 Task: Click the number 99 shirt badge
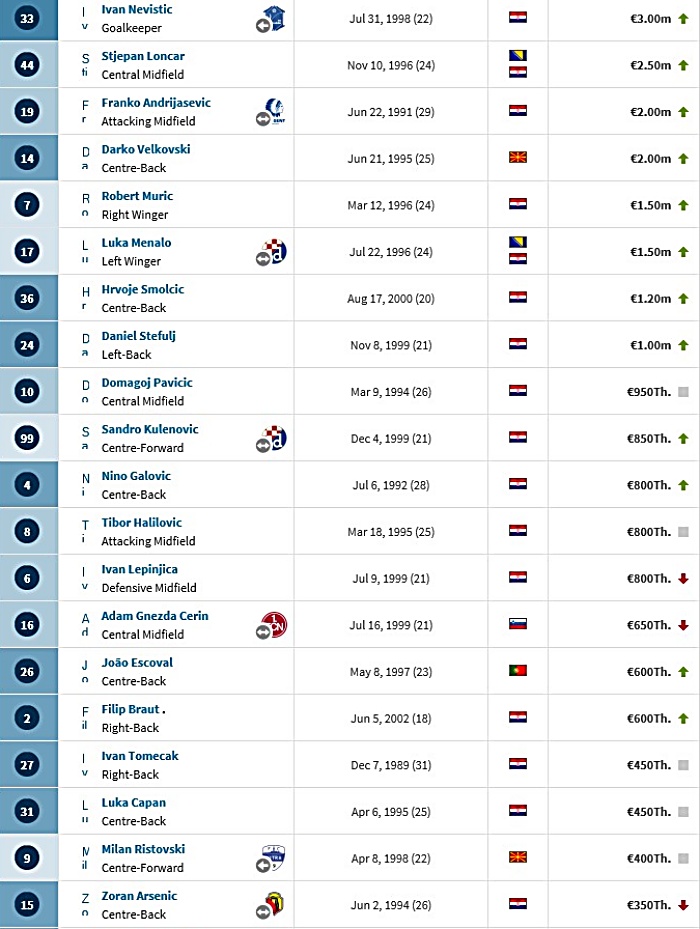click(x=27, y=438)
